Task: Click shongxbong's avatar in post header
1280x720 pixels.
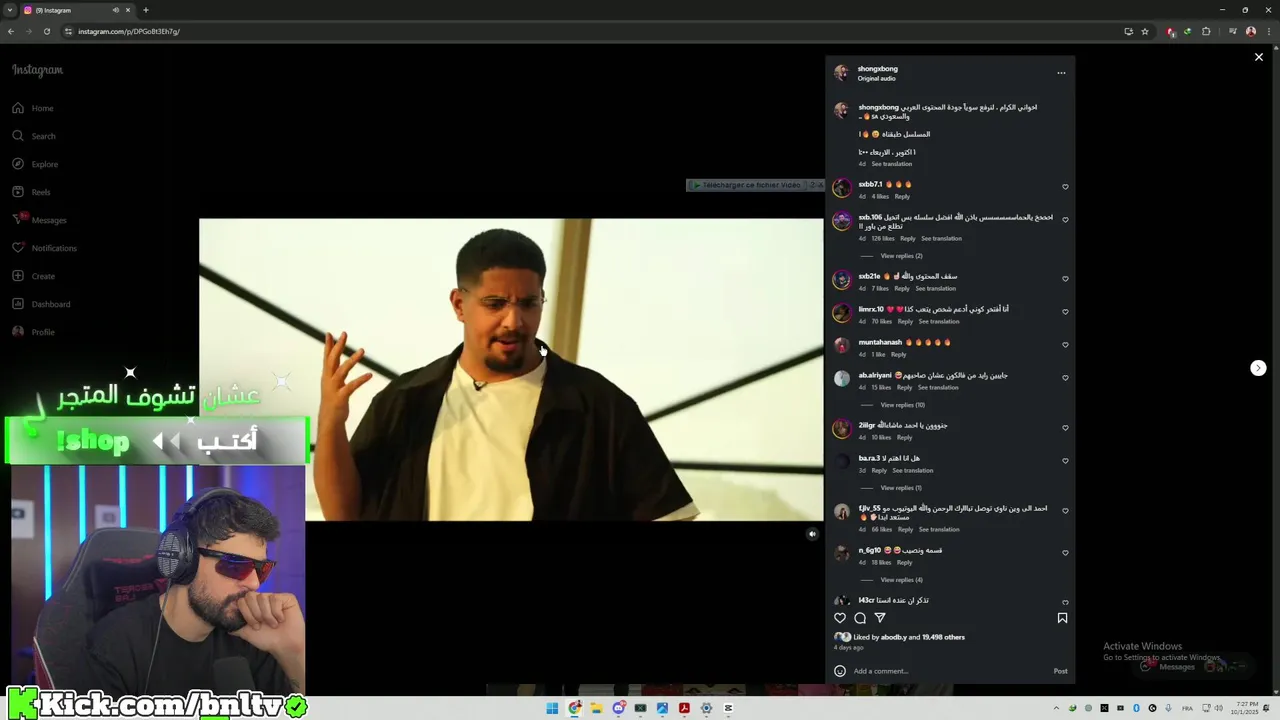Action: click(841, 73)
